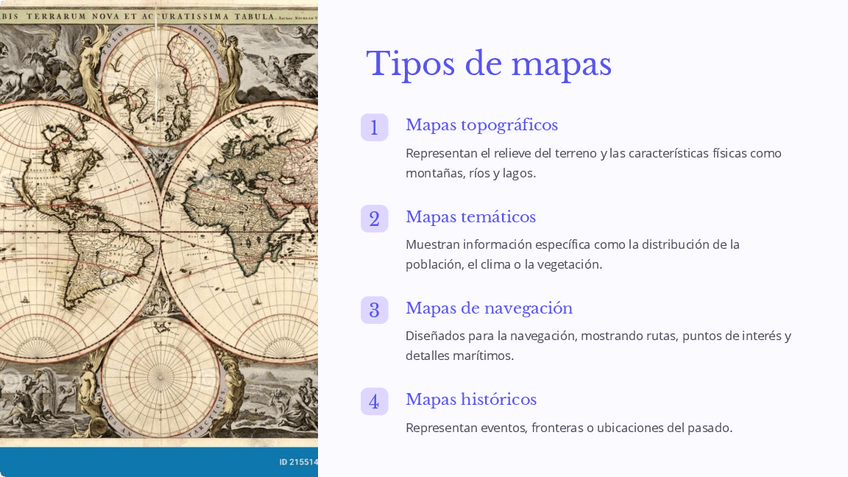Select the text about distribución de la población
The height and width of the screenshot is (477, 848).
[x=572, y=254]
